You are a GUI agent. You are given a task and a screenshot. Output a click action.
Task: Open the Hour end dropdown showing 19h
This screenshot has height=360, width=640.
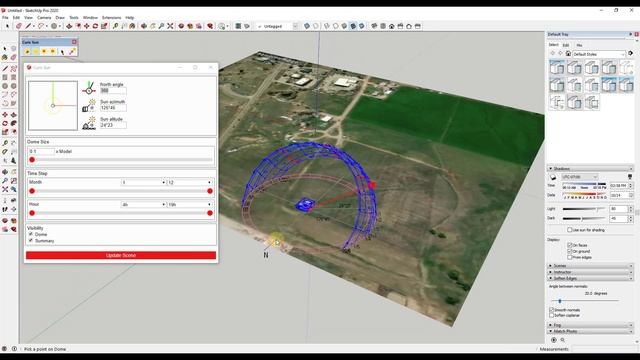tap(189, 204)
